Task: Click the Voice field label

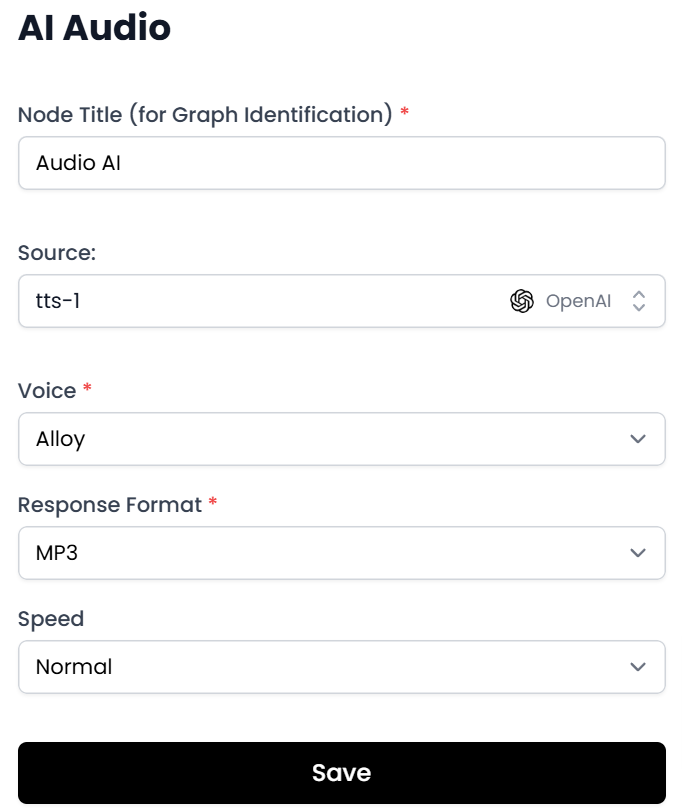Action: (47, 391)
